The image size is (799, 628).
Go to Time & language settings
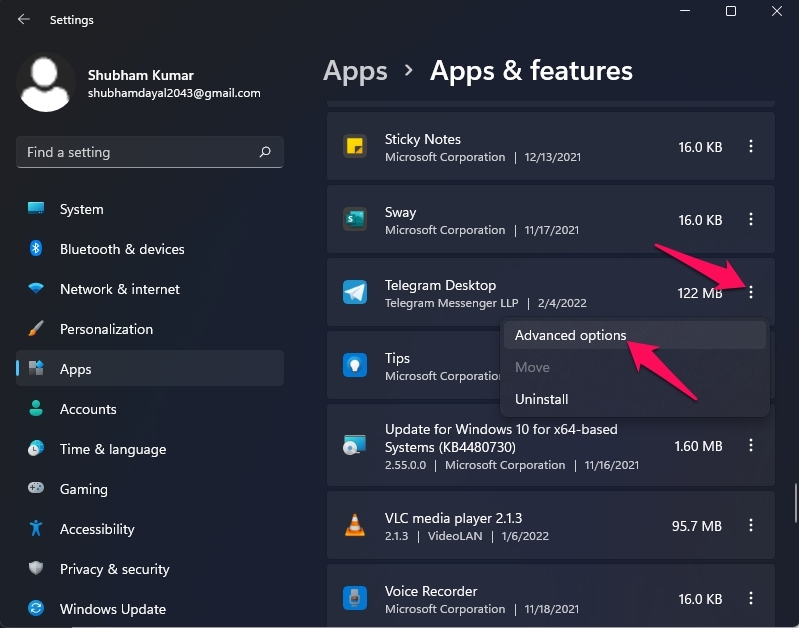pyautogui.click(x=150, y=449)
